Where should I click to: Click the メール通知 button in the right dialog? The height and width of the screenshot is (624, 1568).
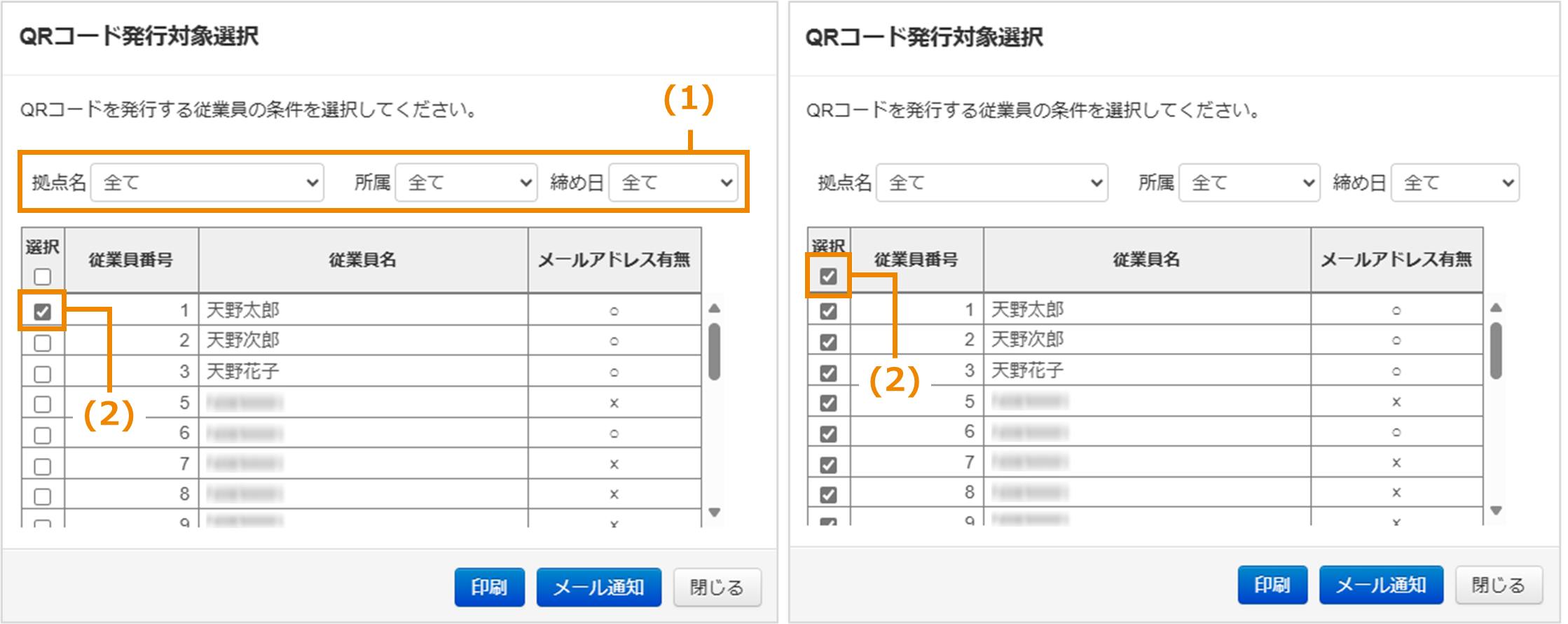pos(1381,585)
